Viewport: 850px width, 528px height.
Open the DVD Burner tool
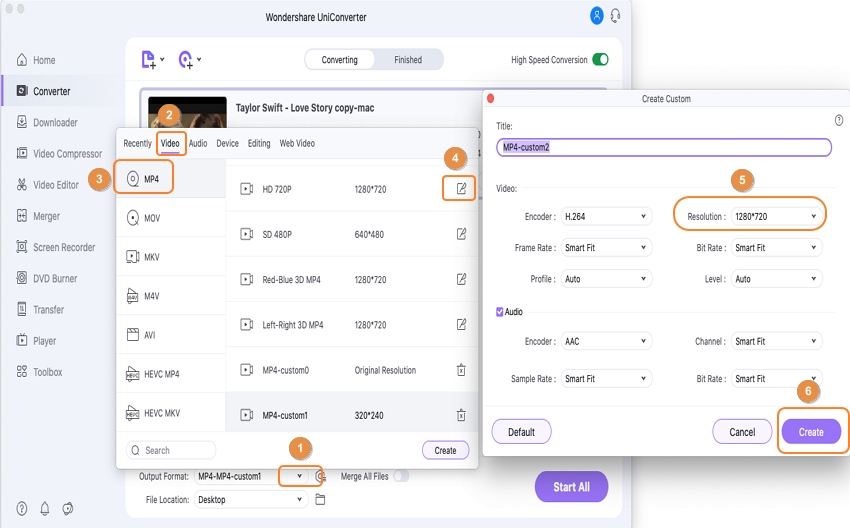pos(47,279)
